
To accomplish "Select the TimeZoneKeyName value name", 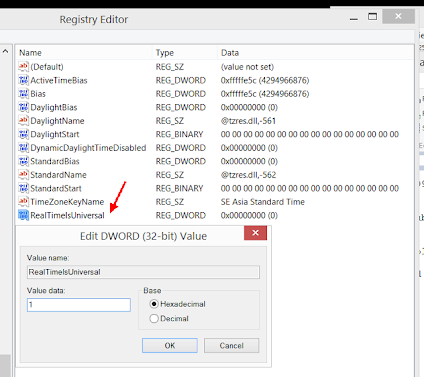I will pos(67,202).
